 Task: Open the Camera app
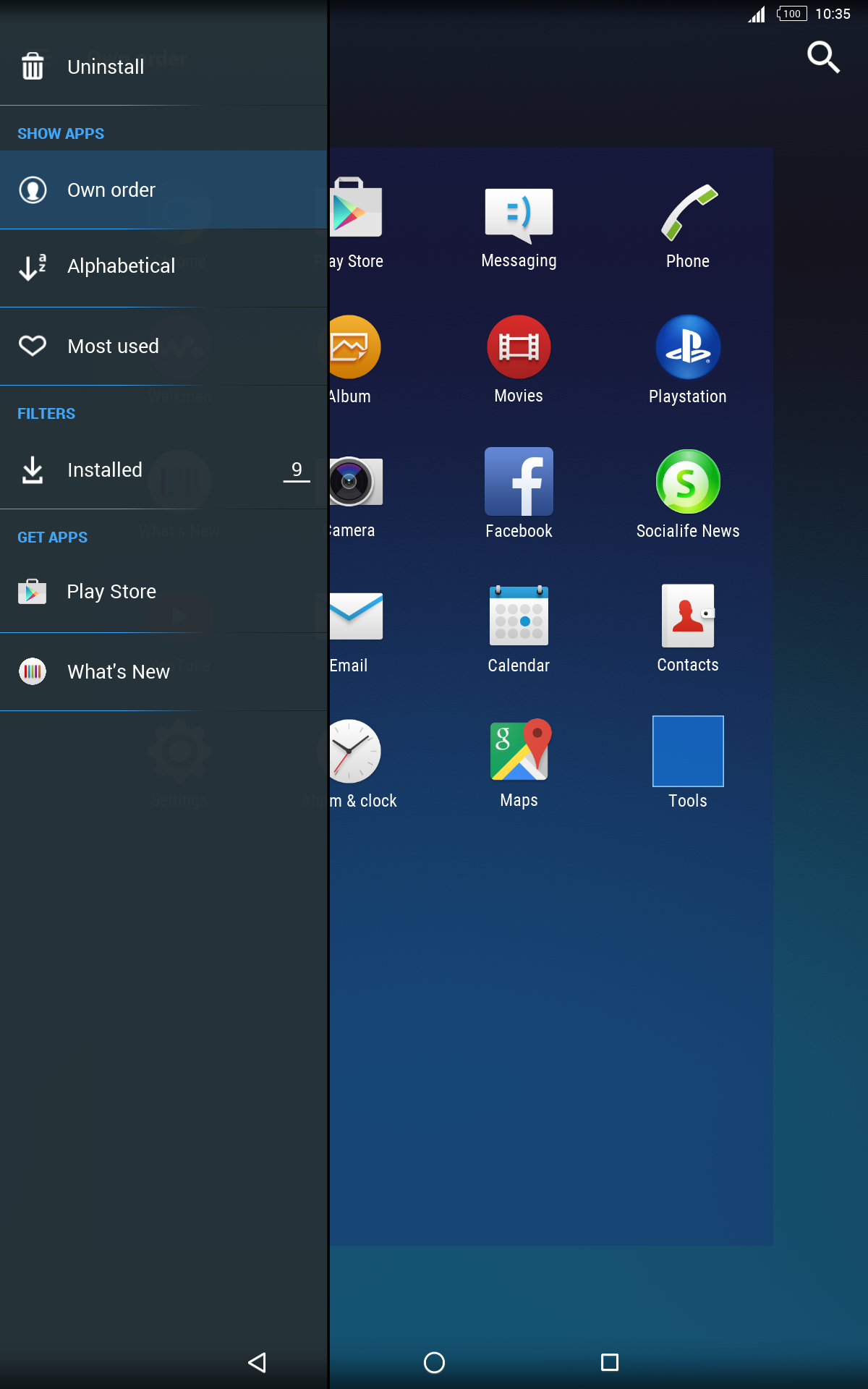355,481
